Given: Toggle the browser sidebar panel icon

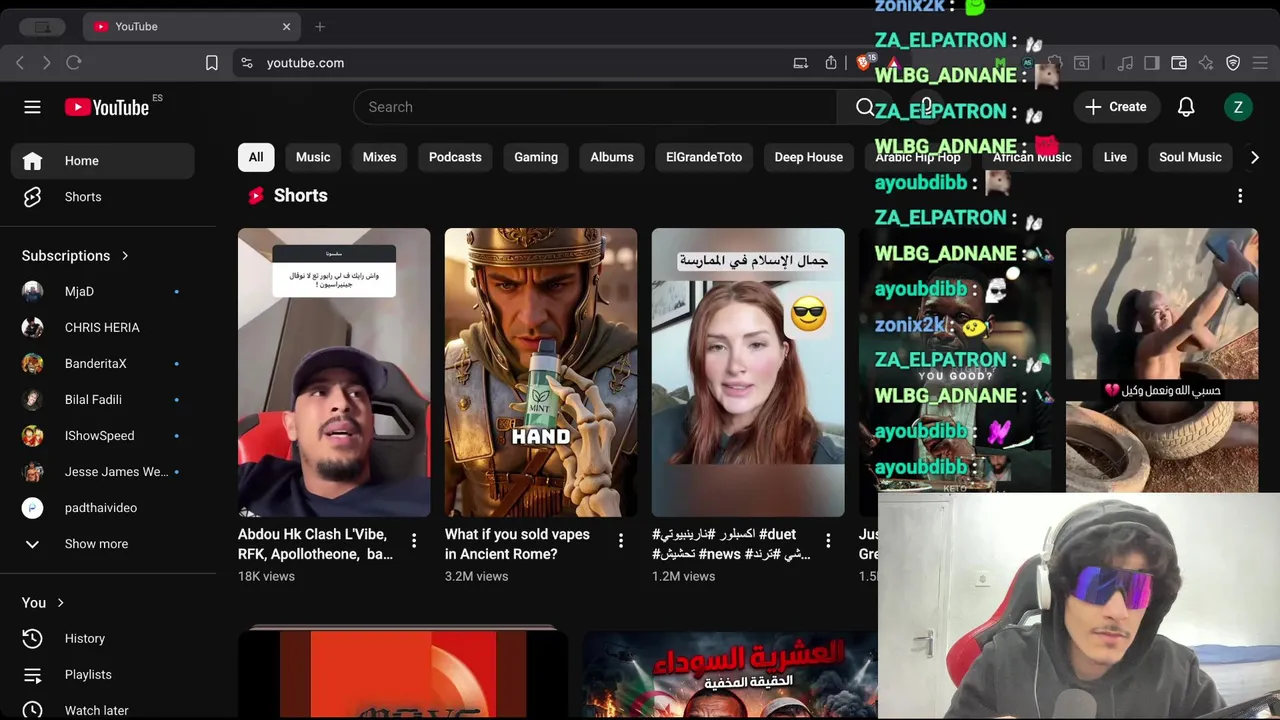Looking at the screenshot, I should click(1152, 63).
